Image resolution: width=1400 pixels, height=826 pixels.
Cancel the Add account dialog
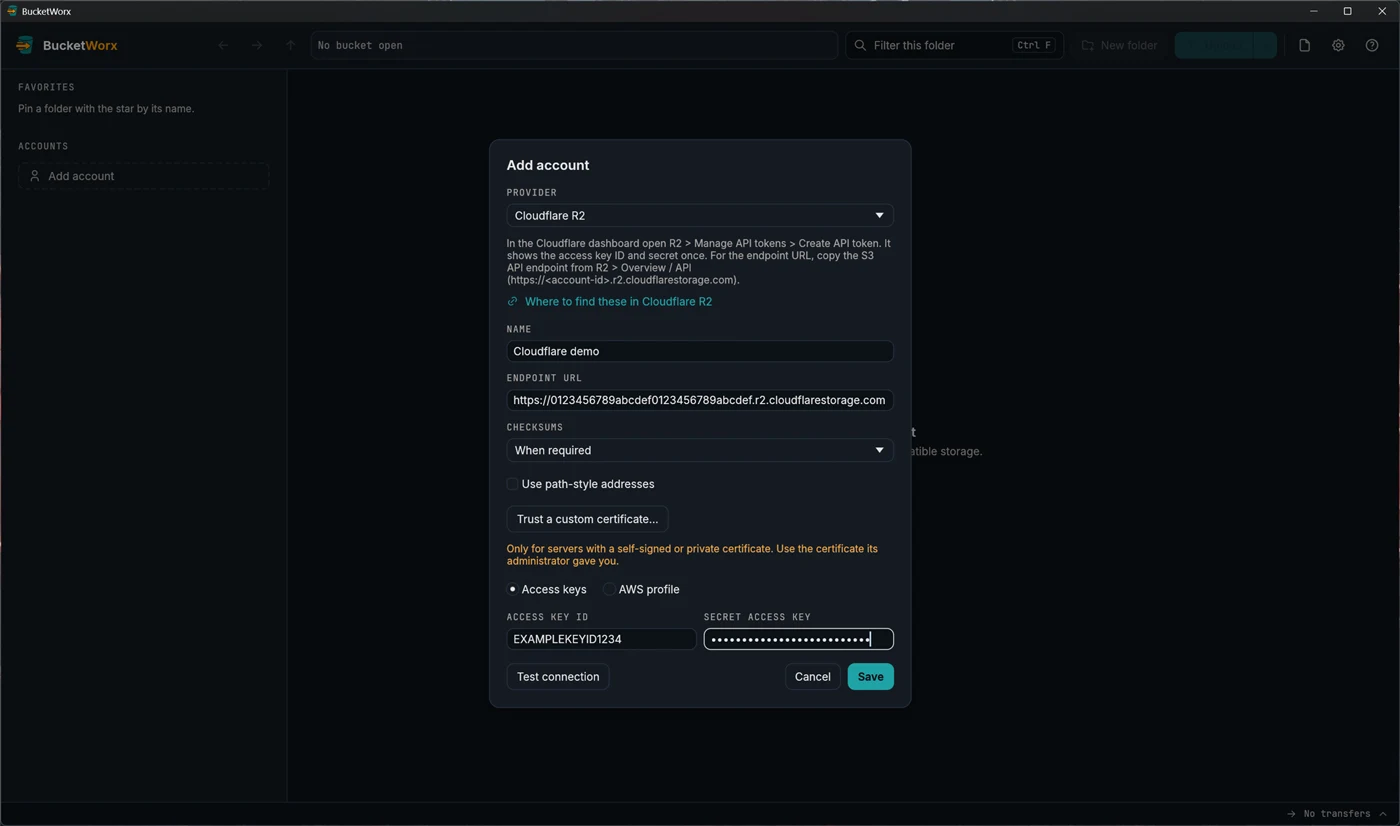pyautogui.click(x=812, y=677)
